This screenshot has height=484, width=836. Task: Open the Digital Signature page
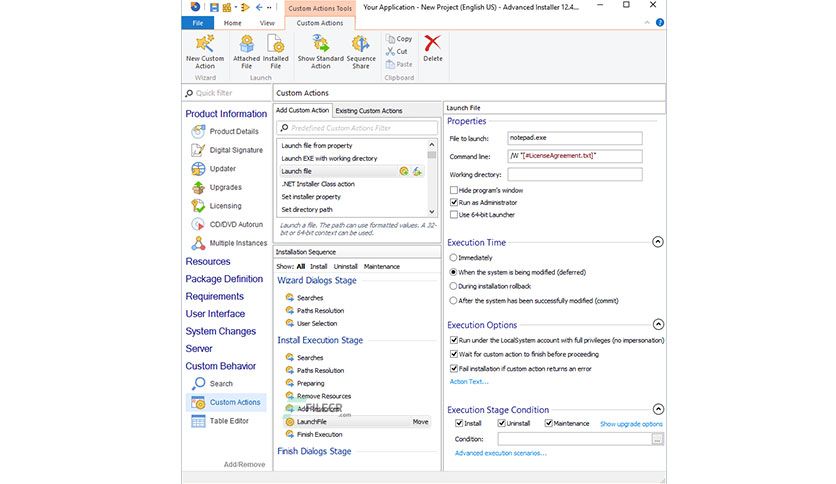227,150
